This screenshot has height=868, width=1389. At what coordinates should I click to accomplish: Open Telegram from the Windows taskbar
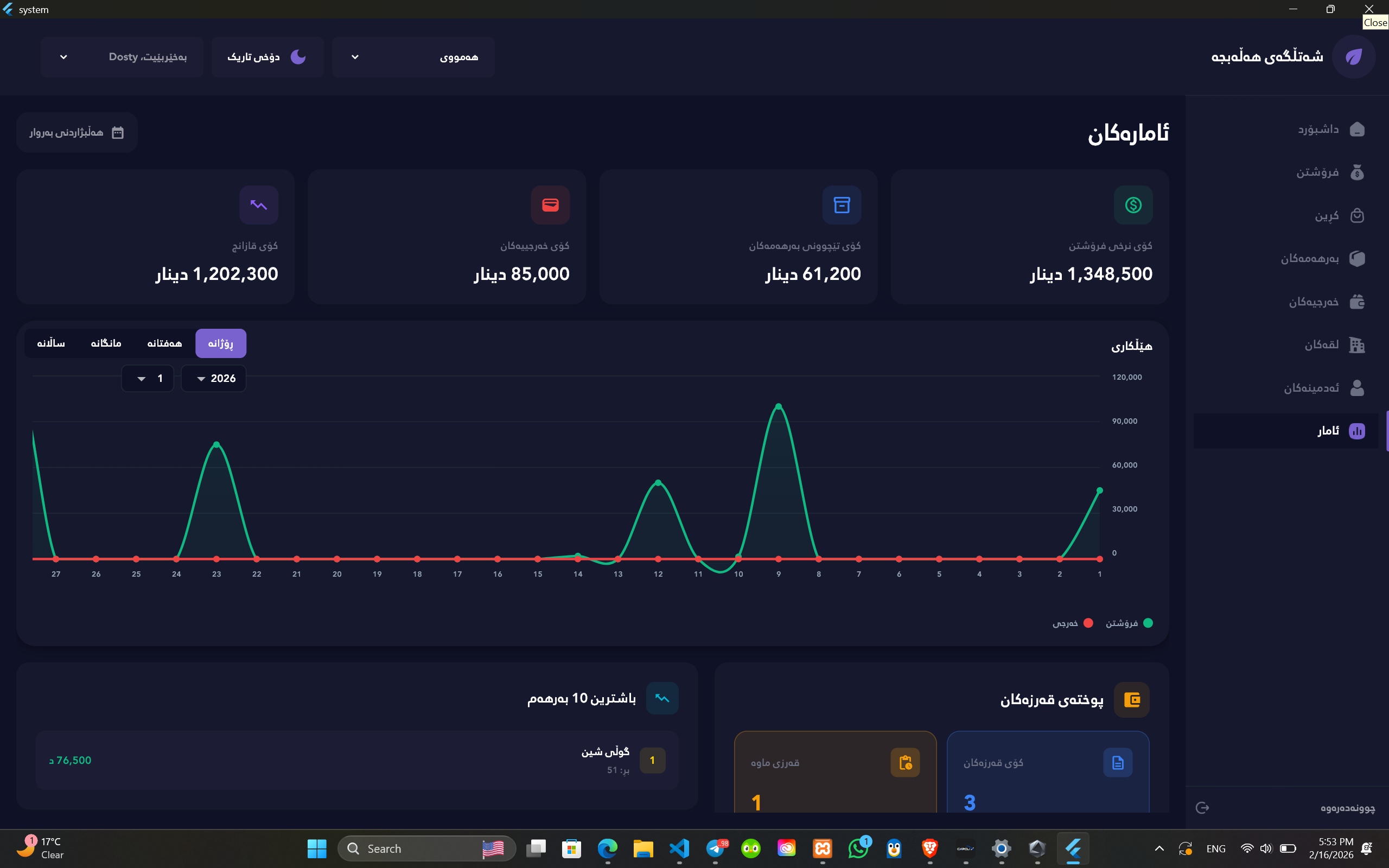pyautogui.click(x=715, y=848)
